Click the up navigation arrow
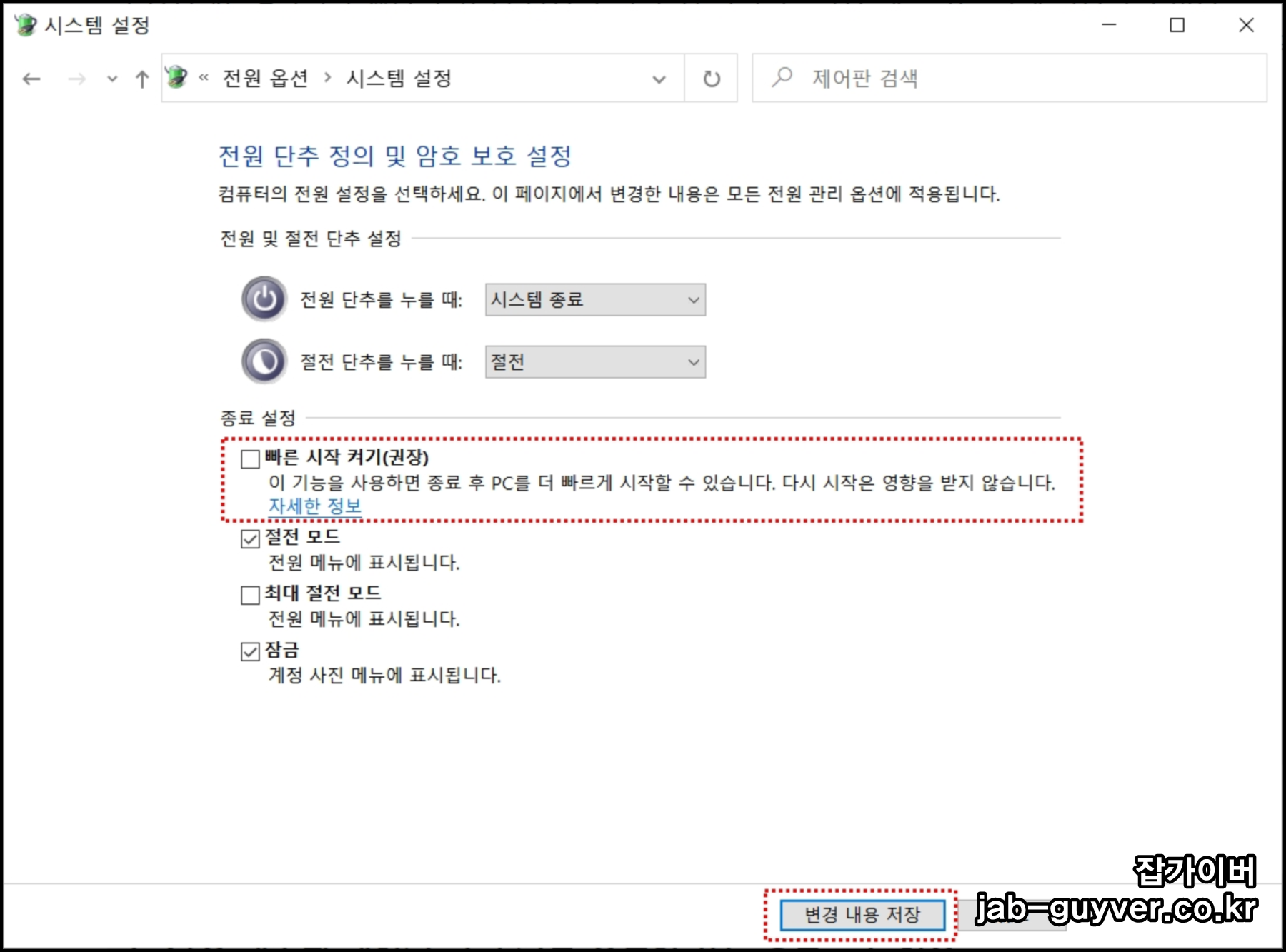 (141, 79)
